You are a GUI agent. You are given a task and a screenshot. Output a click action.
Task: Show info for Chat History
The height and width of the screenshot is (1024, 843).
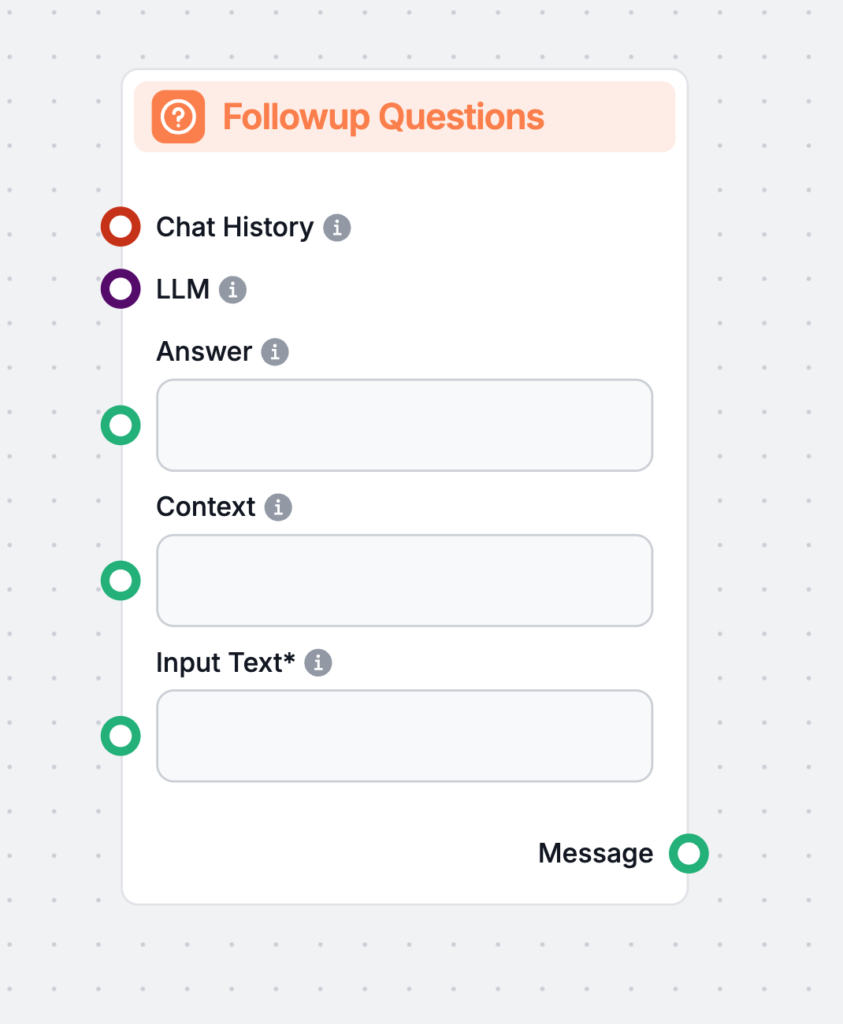coord(337,228)
